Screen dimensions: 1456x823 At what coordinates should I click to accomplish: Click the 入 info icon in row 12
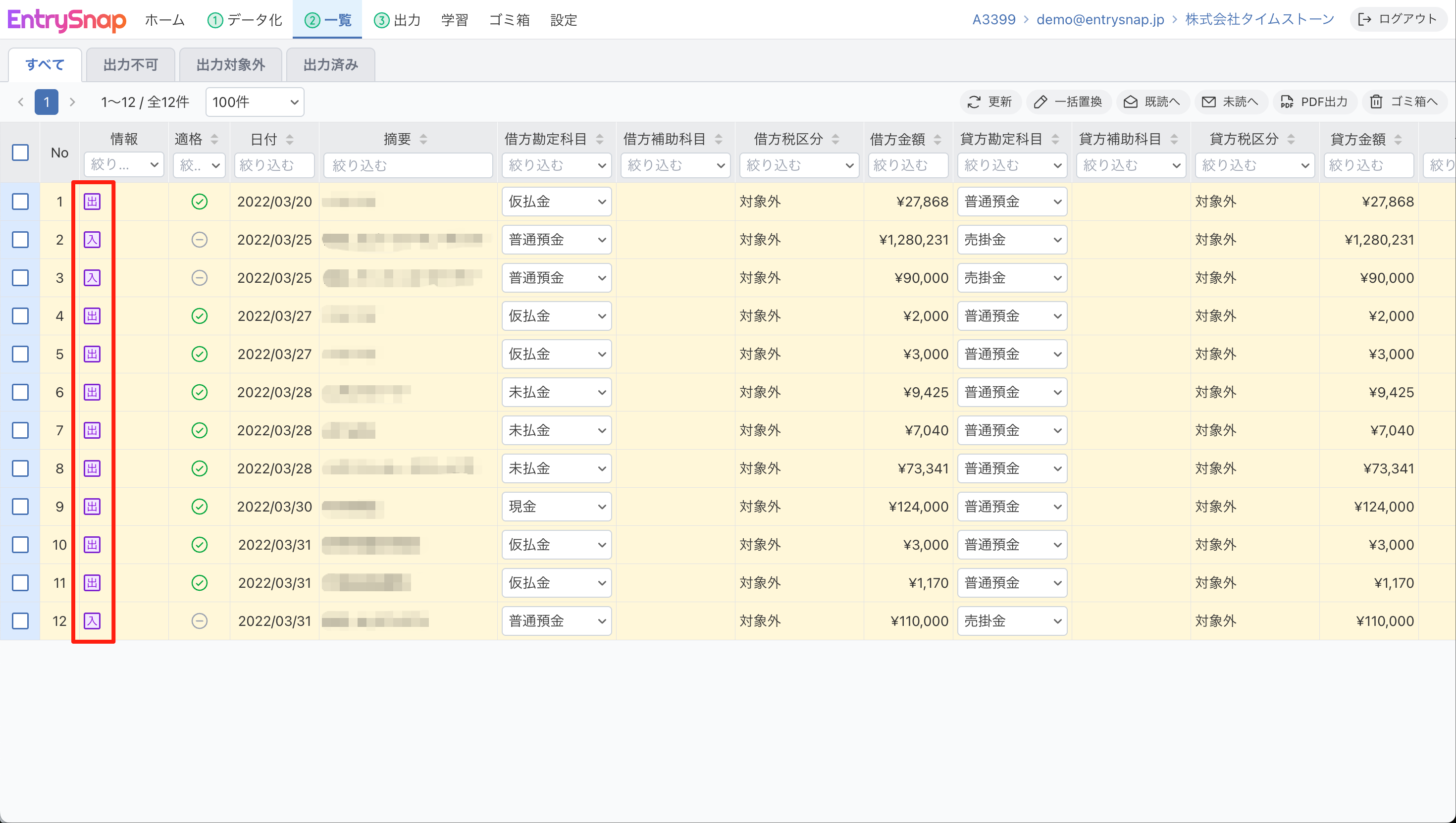(92, 620)
